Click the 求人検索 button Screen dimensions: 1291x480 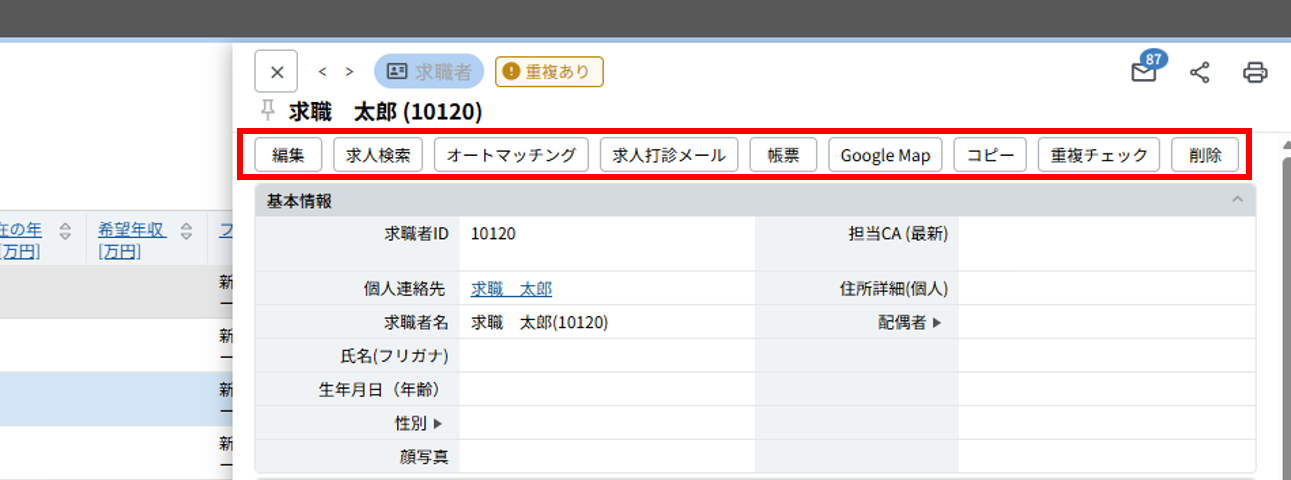coord(377,155)
